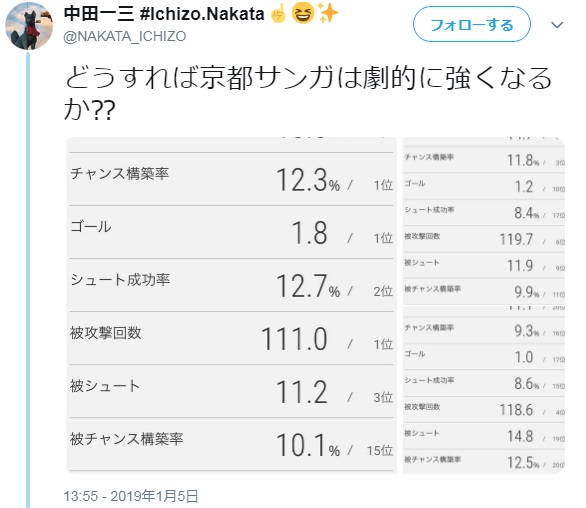The image size is (586, 508).
Task: Open the bottom-right stats image
Action: [x=484, y=390]
